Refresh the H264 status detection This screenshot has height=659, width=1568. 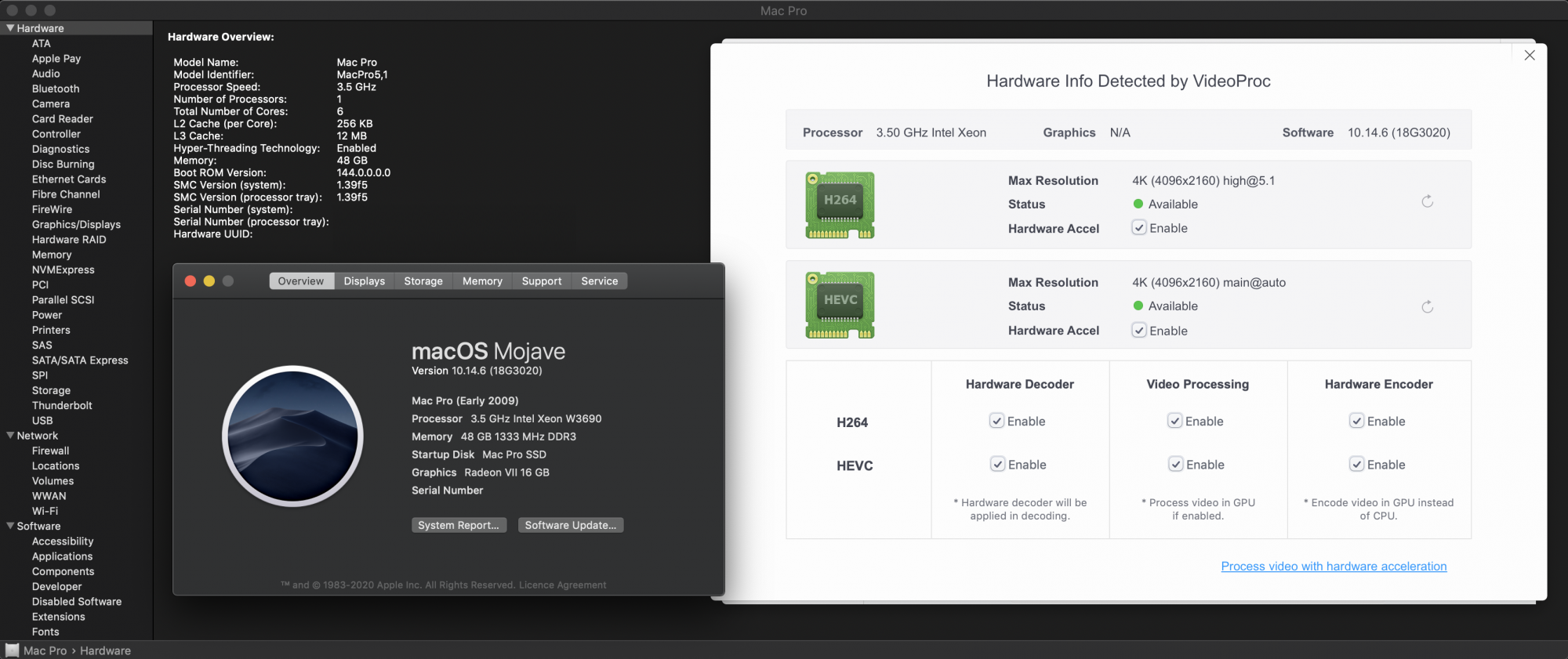tap(1427, 202)
